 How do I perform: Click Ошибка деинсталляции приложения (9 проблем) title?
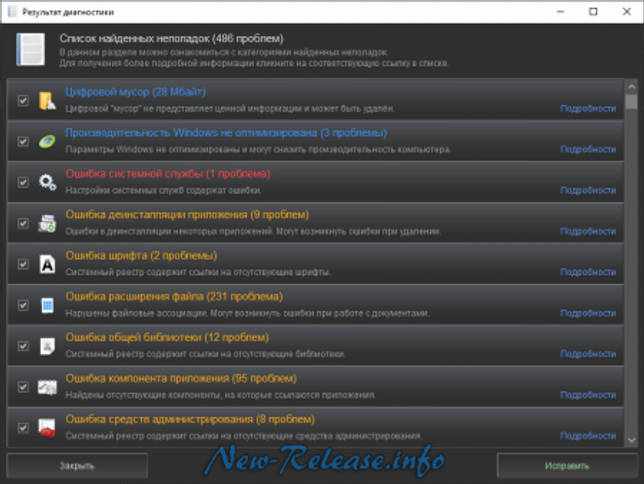click(x=187, y=214)
